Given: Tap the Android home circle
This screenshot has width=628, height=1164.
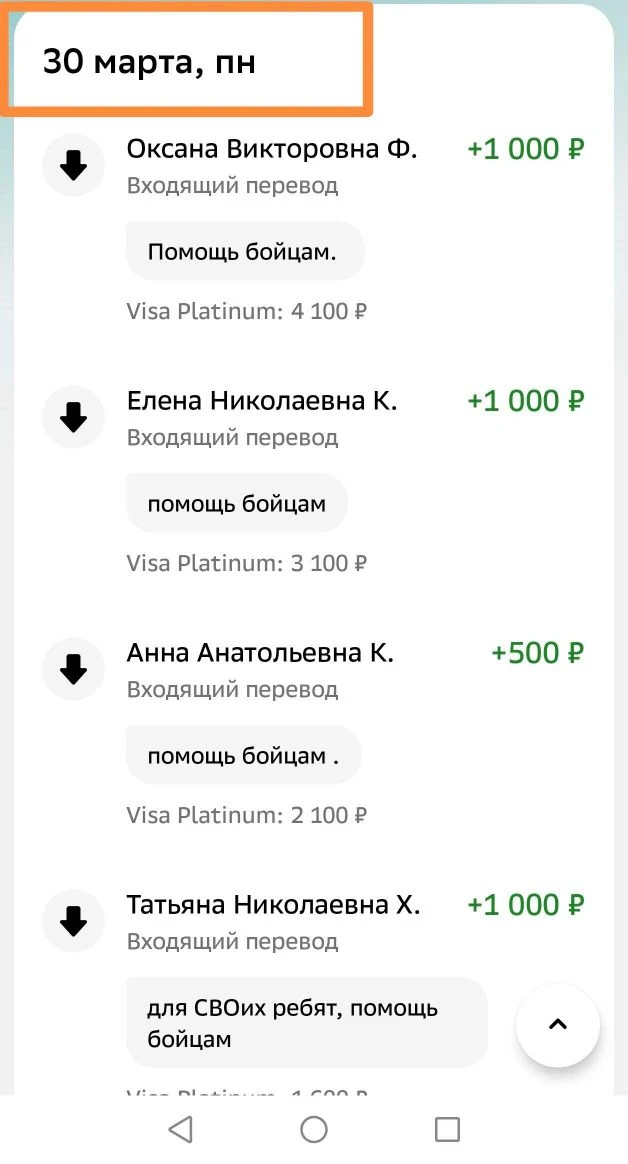Looking at the screenshot, I should 314,1130.
